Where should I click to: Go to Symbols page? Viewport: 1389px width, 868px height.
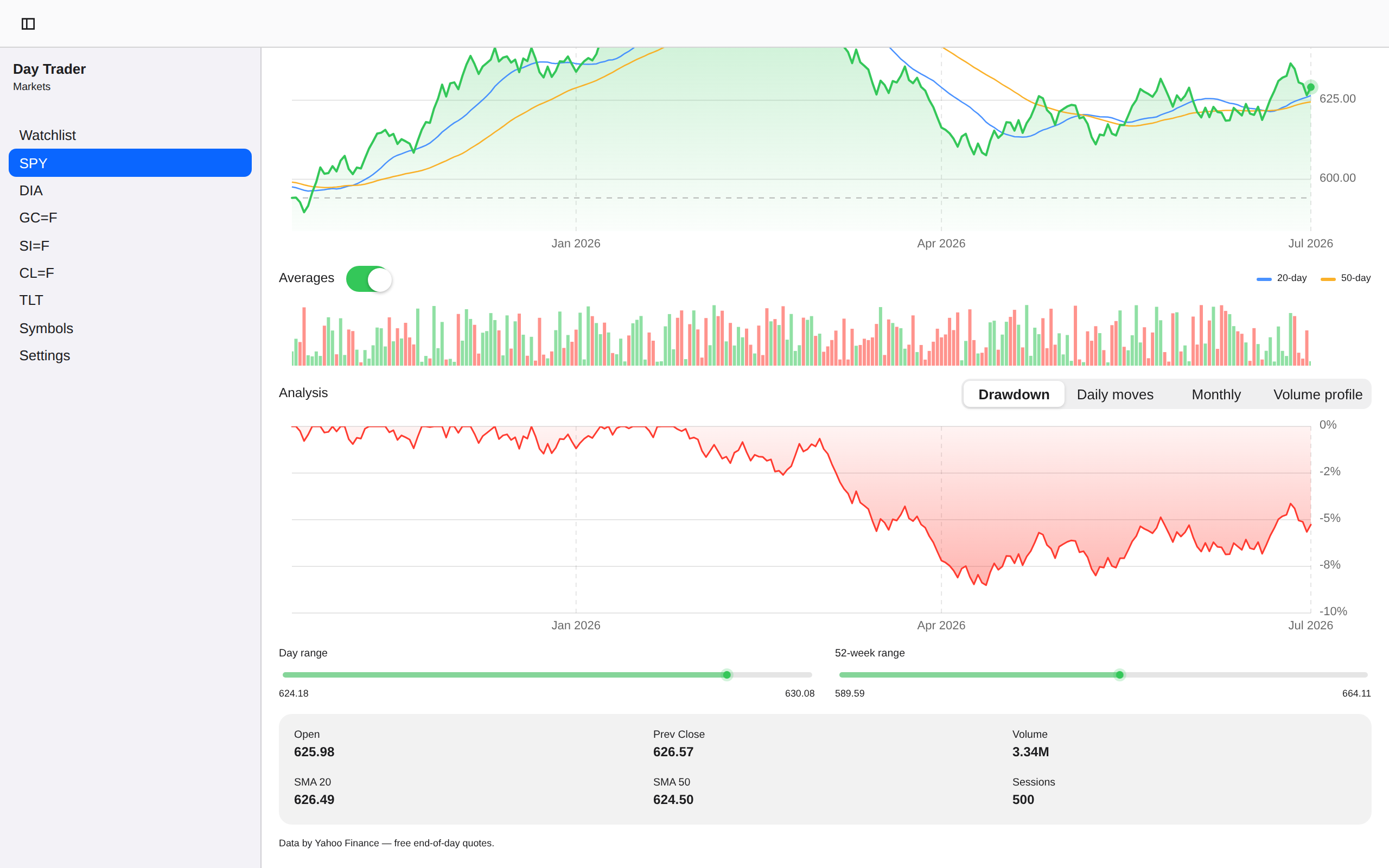pos(130,328)
